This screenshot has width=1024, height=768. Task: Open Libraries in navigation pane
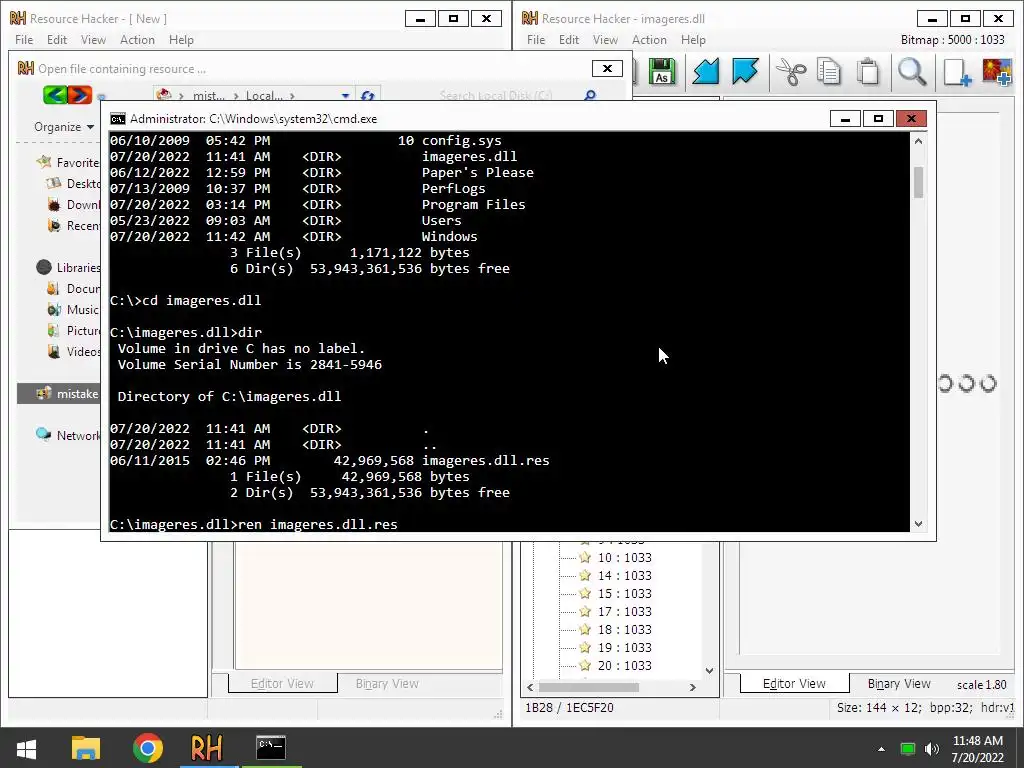pyautogui.click(x=69, y=267)
